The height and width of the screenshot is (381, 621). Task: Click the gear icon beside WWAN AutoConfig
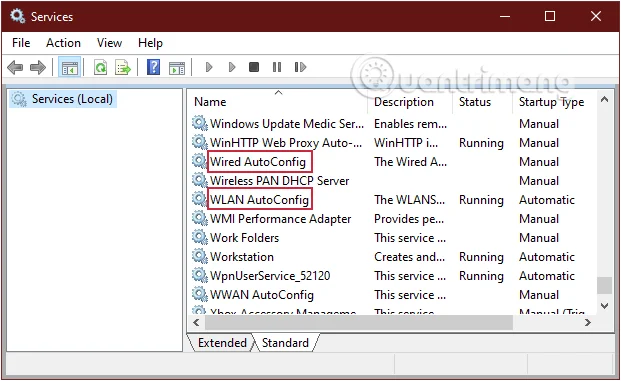[200, 294]
